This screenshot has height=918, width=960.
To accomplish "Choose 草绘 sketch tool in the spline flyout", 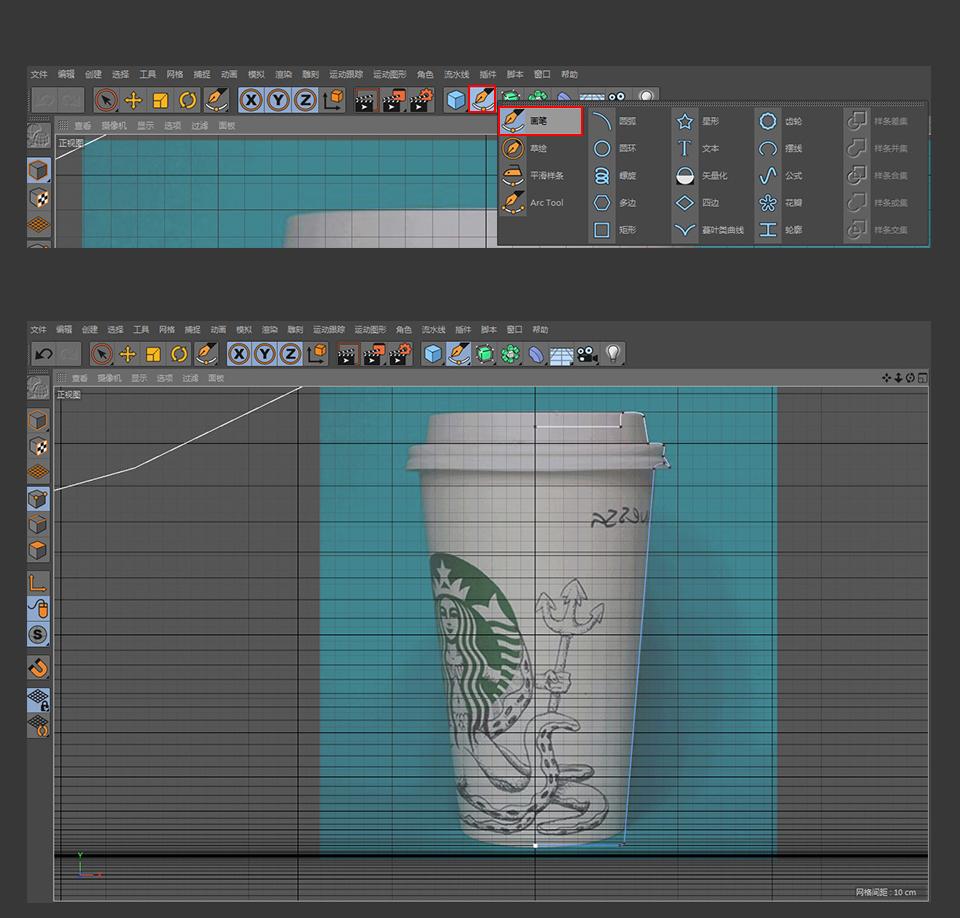I will (x=527, y=148).
